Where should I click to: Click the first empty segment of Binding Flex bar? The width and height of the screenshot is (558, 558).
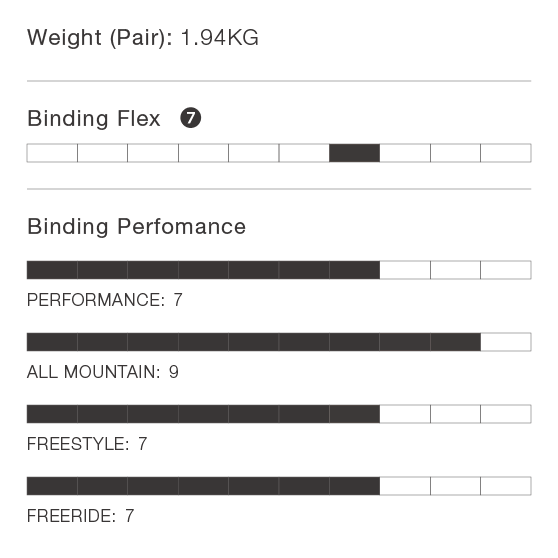pyautogui.click(x=52, y=153)
